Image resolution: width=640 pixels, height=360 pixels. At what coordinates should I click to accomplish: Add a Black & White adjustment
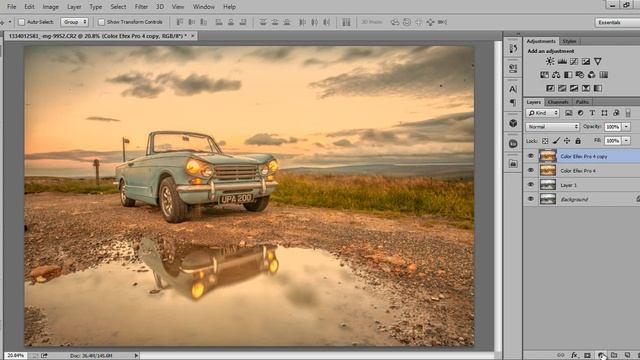[568, 75]
